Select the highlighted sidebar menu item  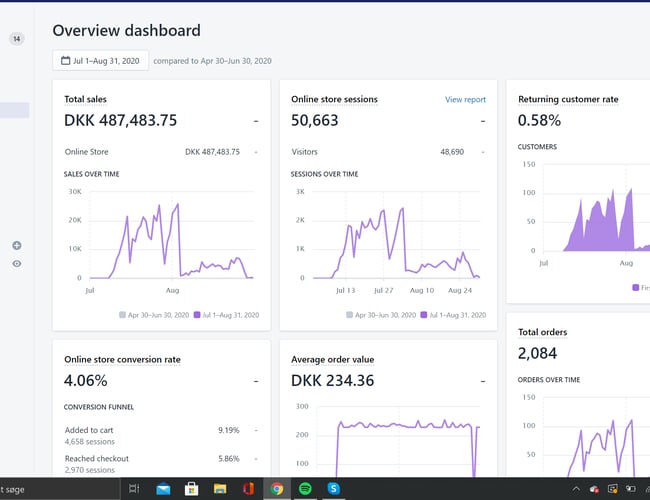[x=15, y=111]
